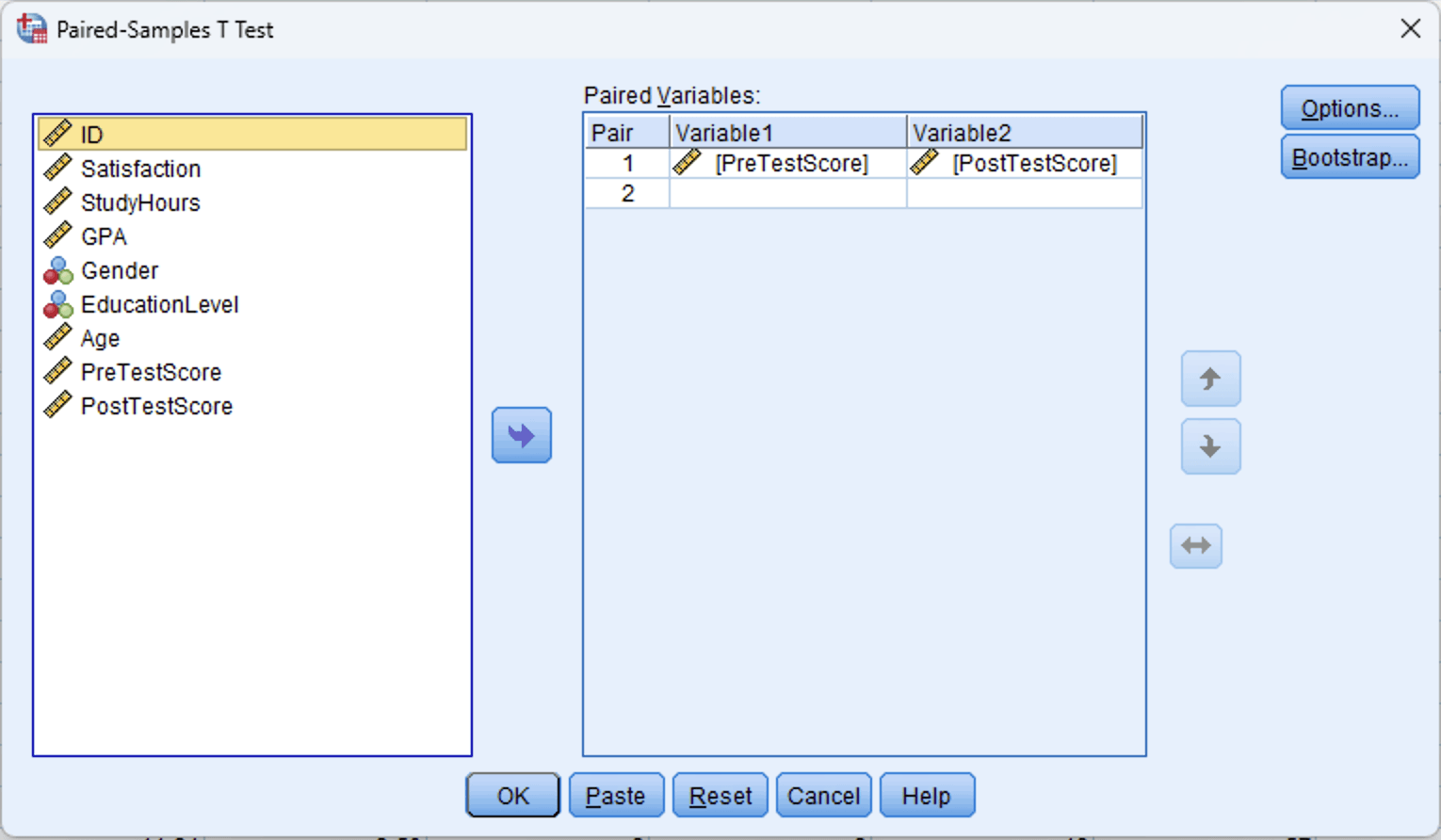This screenshot has height=840, width=1441.
Task: Click the Paste button
Action: (x=616, y=794)
